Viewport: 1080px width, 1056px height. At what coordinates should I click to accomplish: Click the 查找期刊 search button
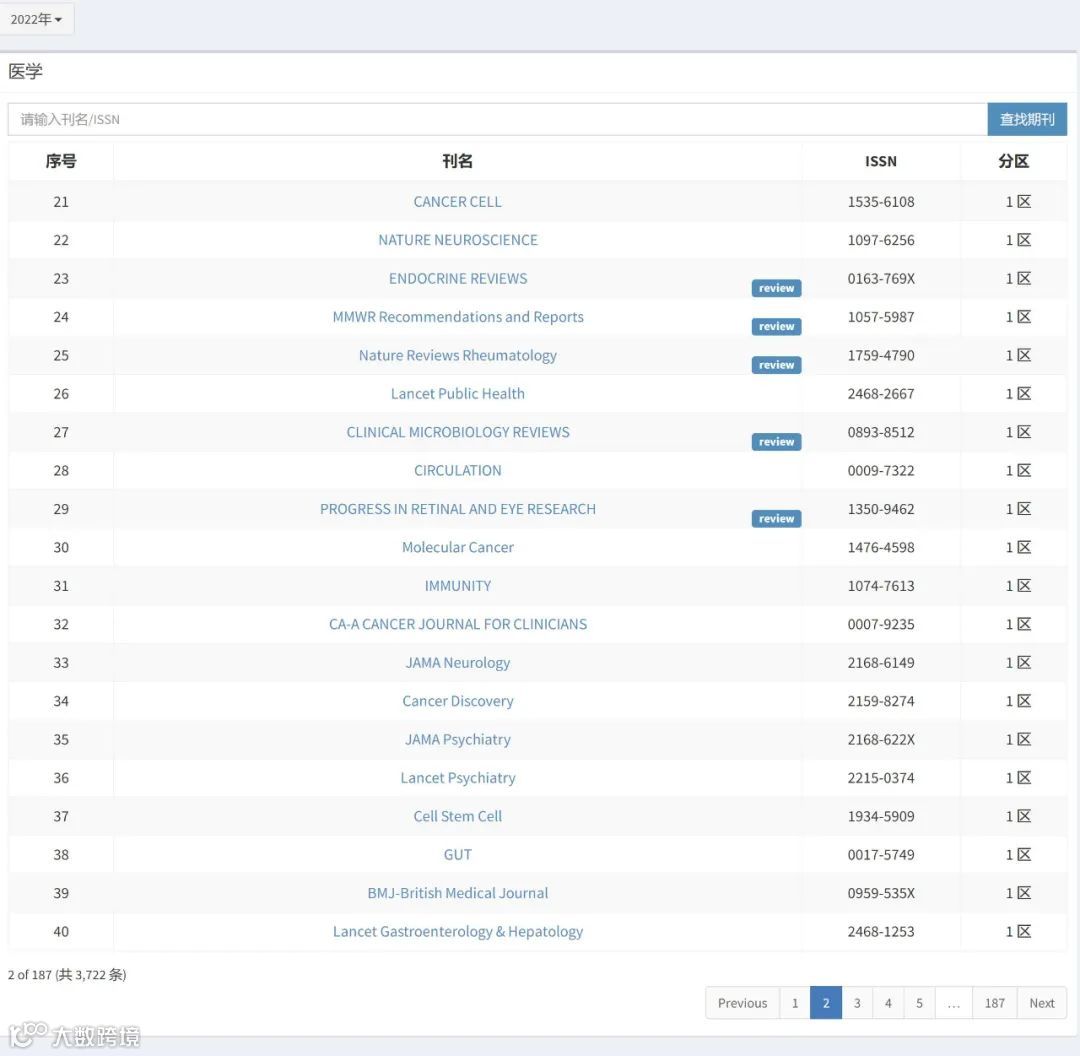(1027, 119)
